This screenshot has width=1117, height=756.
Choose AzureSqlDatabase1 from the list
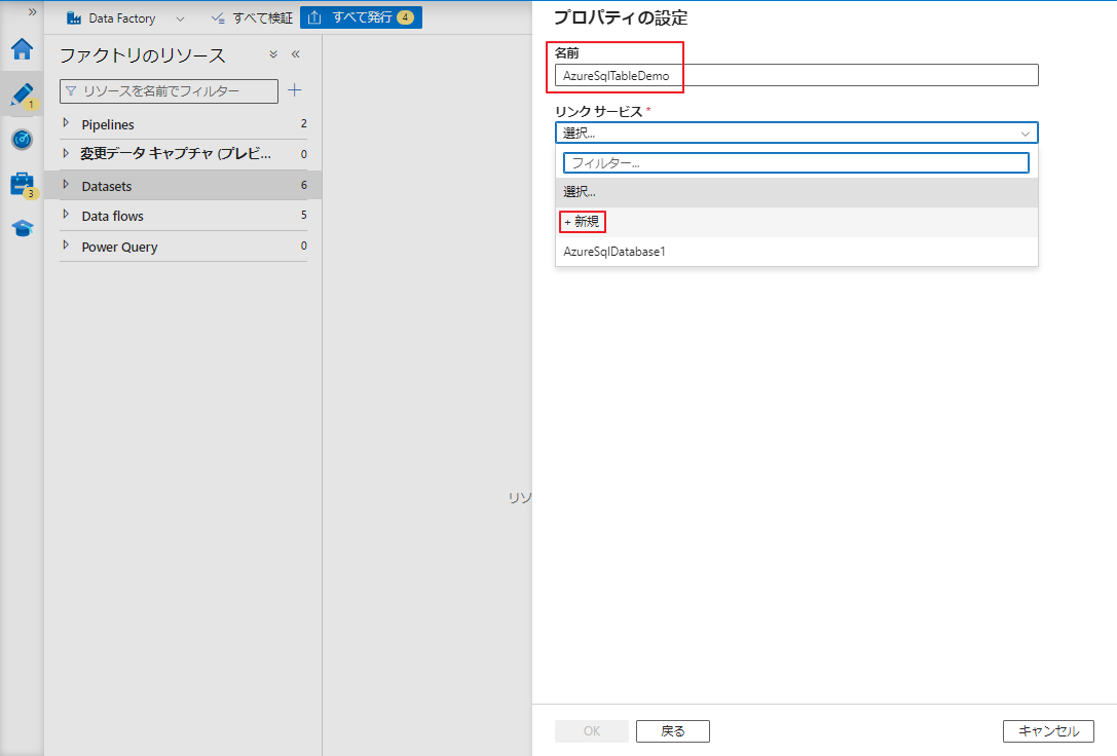click(614, 252)
